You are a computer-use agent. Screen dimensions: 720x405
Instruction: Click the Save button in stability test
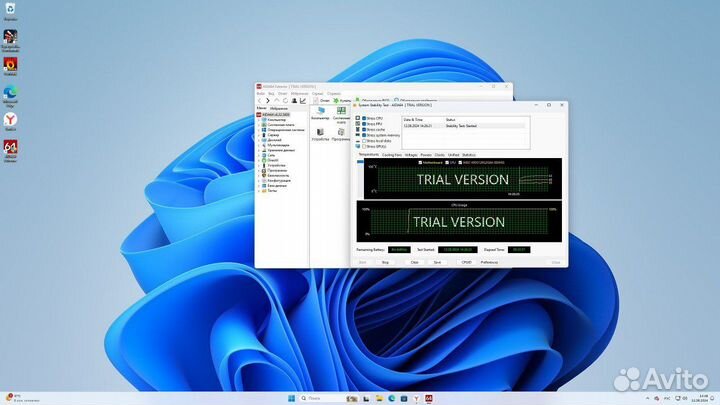tap(437, 261)
